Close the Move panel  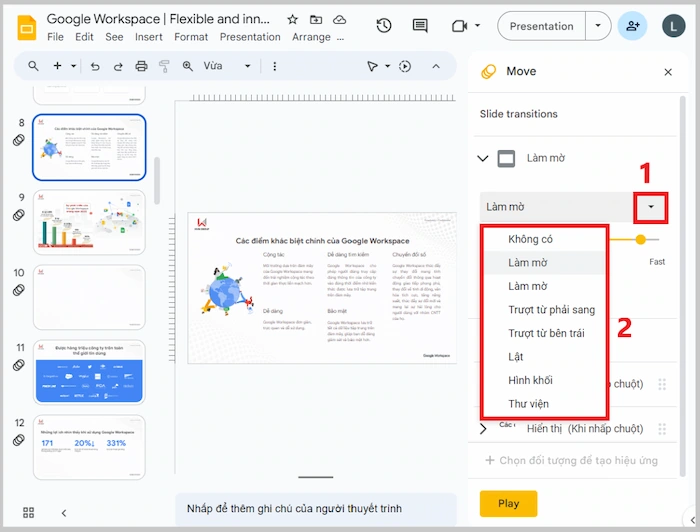pos(668,72)
